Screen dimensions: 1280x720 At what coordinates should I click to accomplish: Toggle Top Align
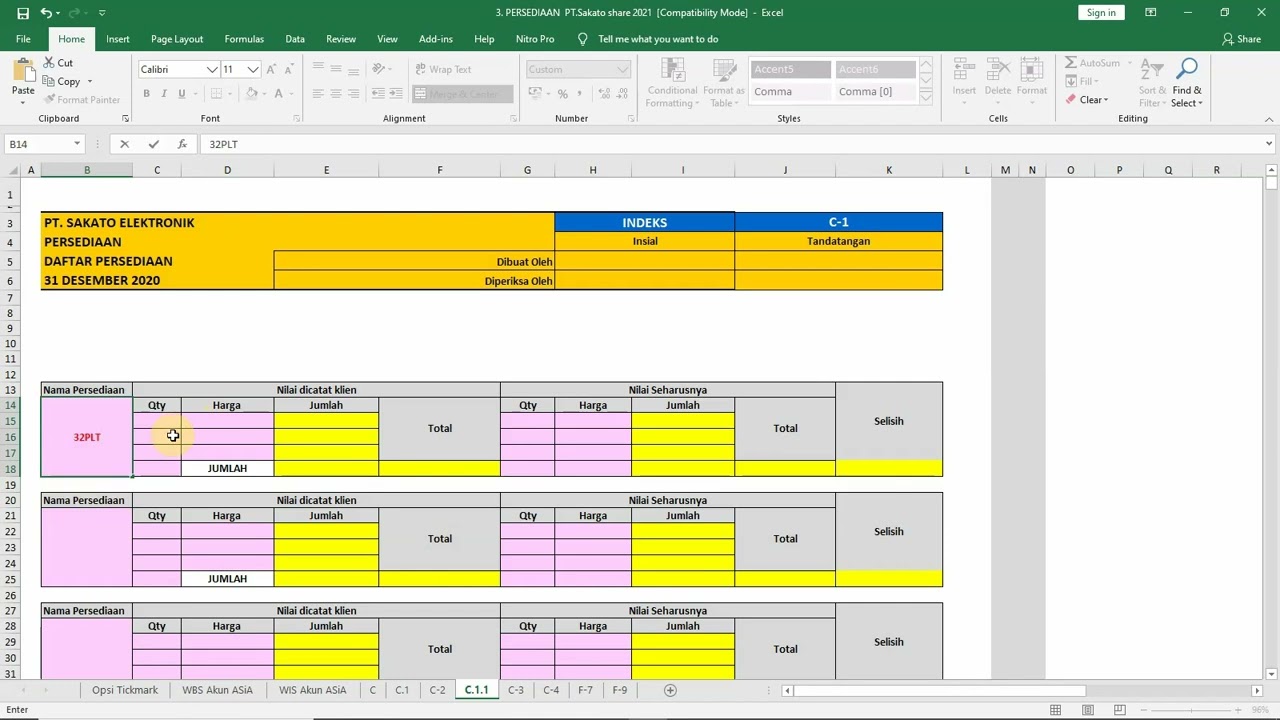click(318, 69)
